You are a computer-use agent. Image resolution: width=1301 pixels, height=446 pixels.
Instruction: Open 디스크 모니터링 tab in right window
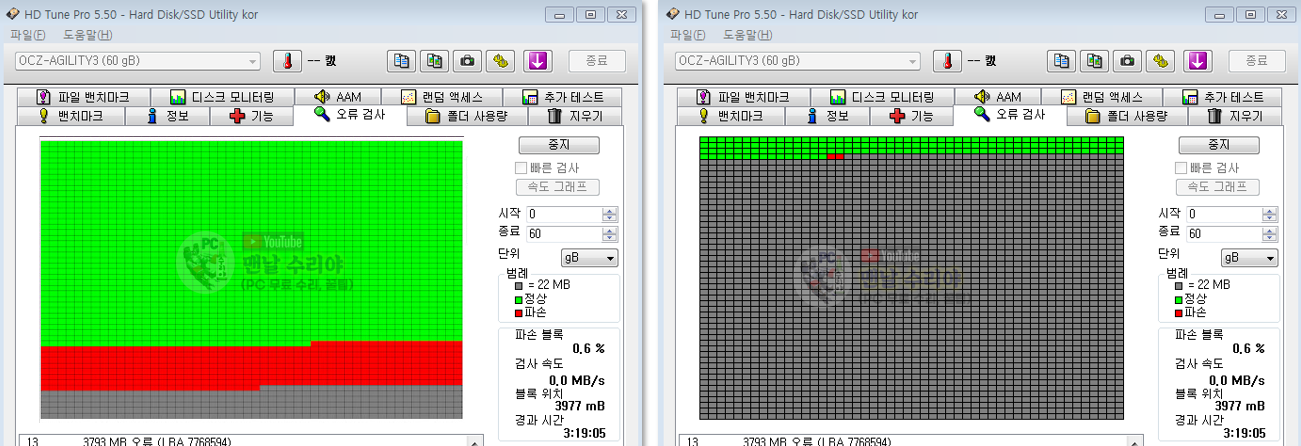pos(882,97)
